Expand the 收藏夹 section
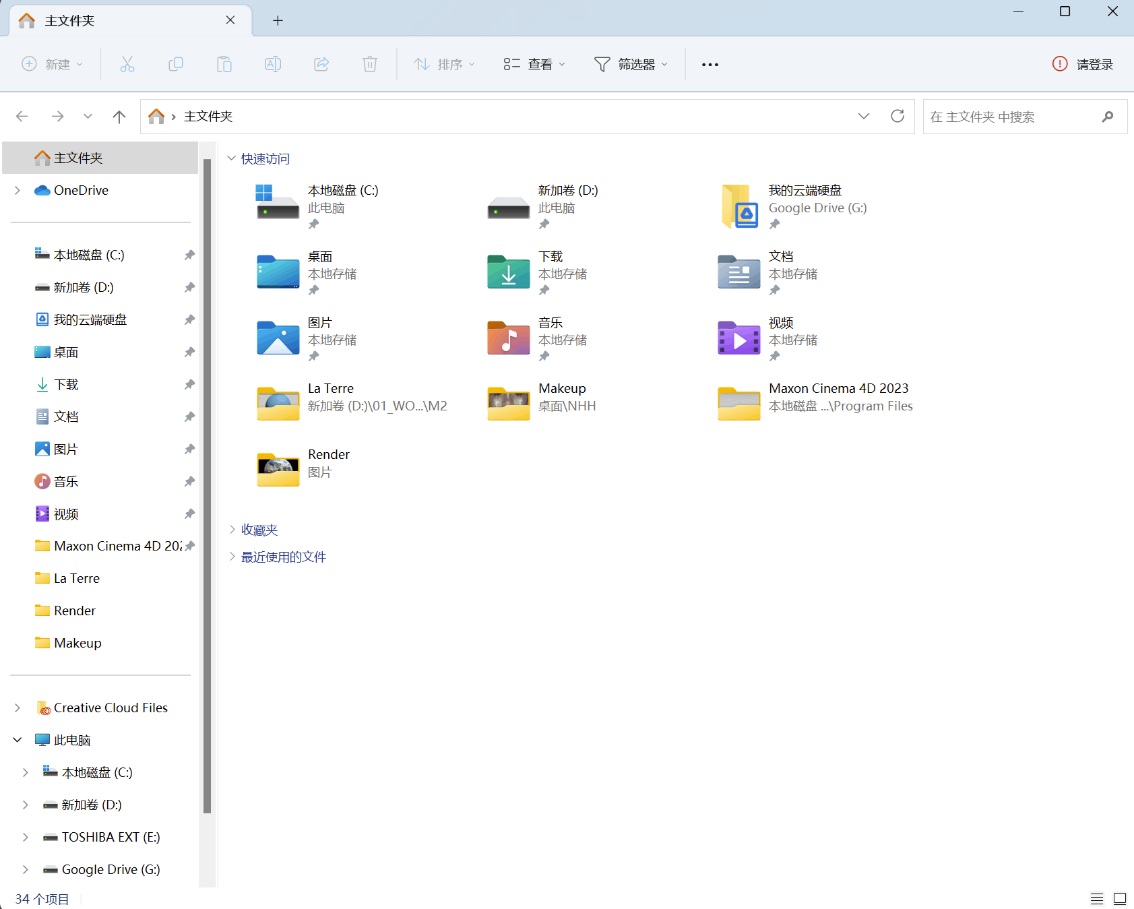 231,529
